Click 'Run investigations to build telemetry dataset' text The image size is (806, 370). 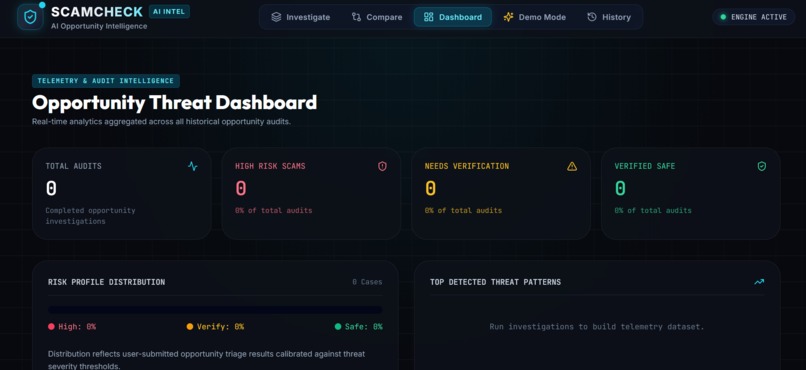click(597, 326)
